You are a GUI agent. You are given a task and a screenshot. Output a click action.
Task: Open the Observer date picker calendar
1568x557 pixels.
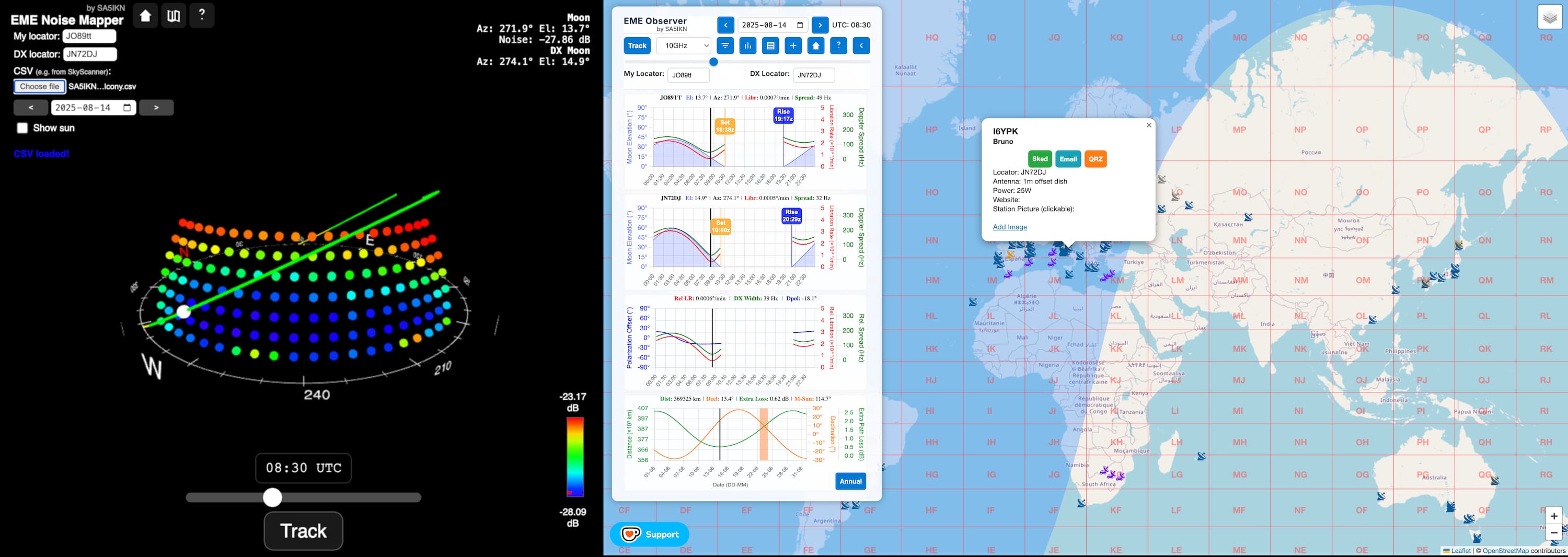800,25
